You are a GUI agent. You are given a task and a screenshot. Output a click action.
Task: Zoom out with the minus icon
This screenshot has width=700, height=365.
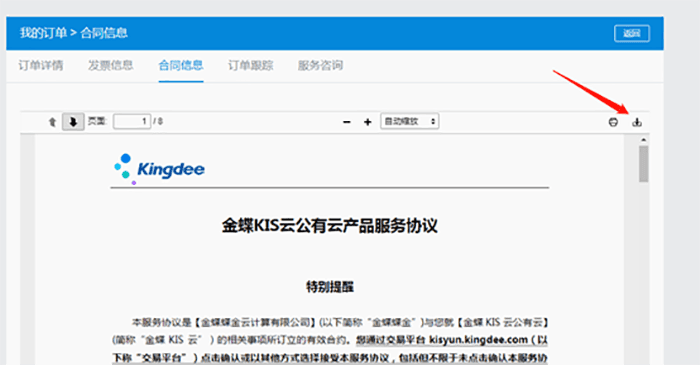346,122
